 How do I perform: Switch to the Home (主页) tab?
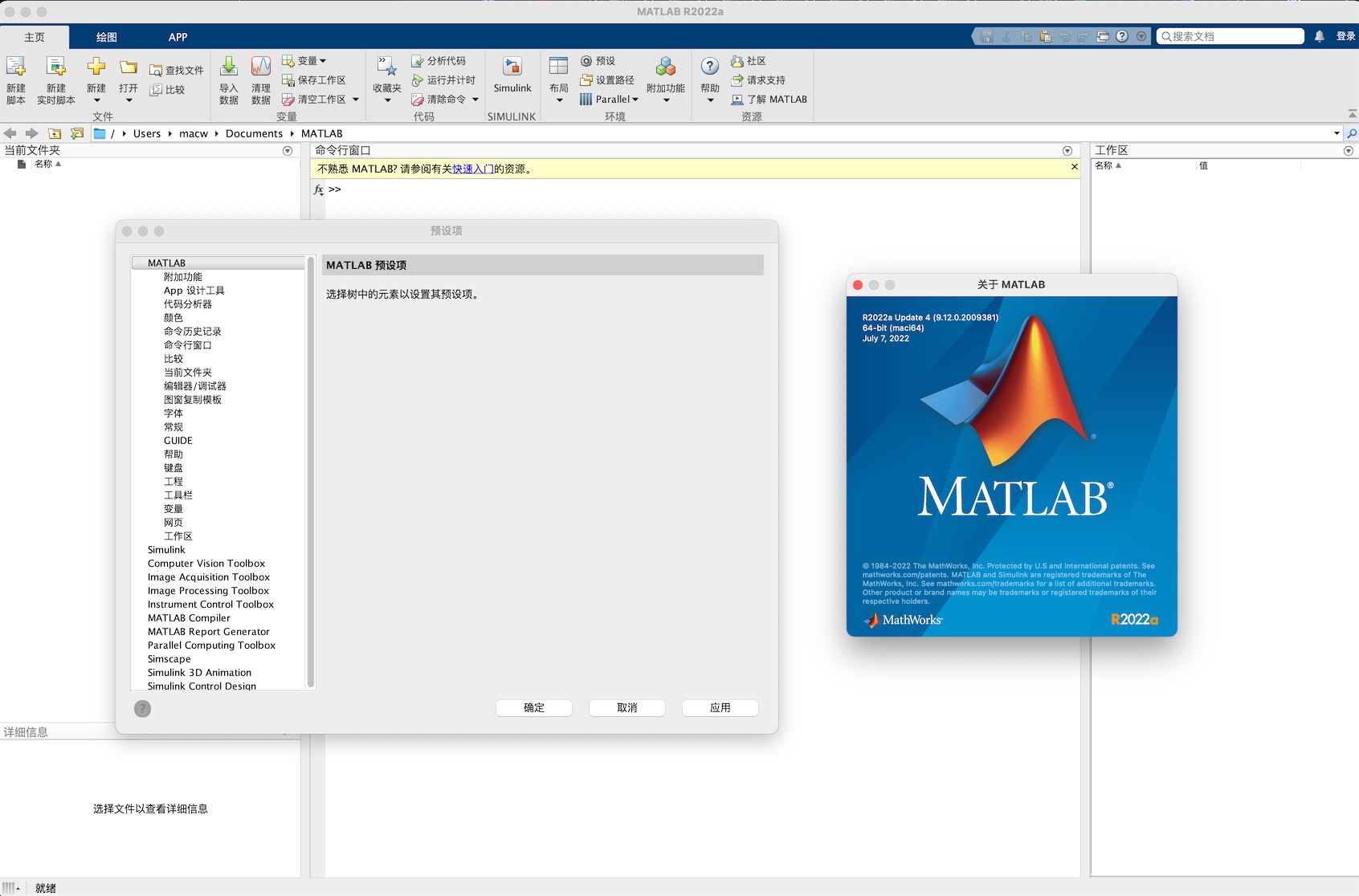point(35,37)
